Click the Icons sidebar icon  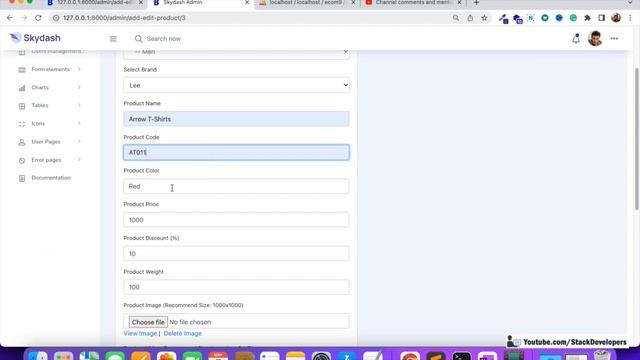(x=22, y=124)
